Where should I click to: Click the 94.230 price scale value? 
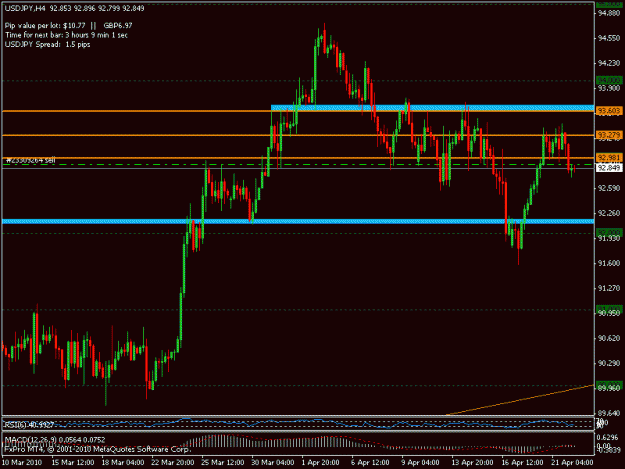609,63
